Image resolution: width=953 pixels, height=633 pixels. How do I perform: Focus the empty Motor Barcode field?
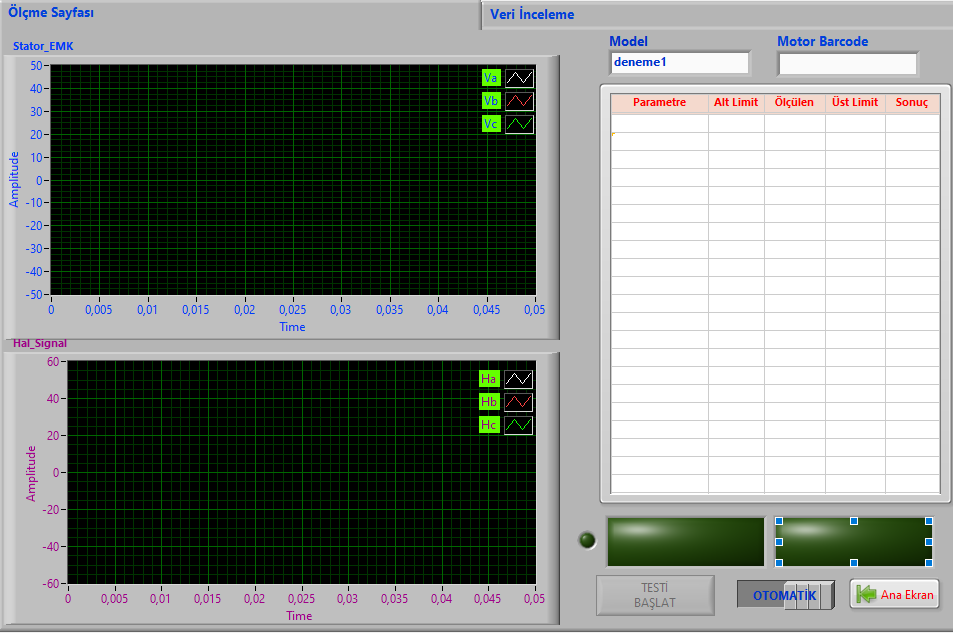tap(847, 63)
